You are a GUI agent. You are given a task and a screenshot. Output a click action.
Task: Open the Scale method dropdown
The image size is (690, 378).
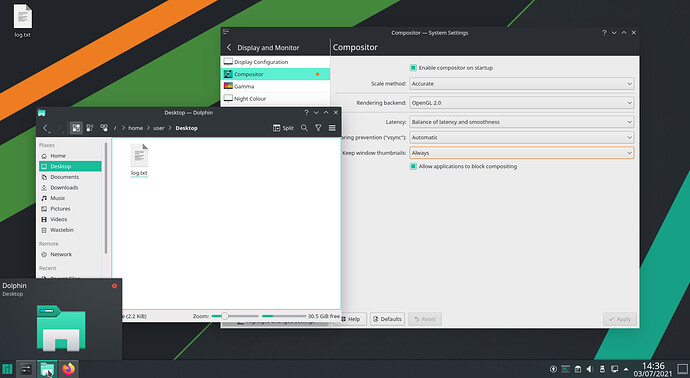521,84
